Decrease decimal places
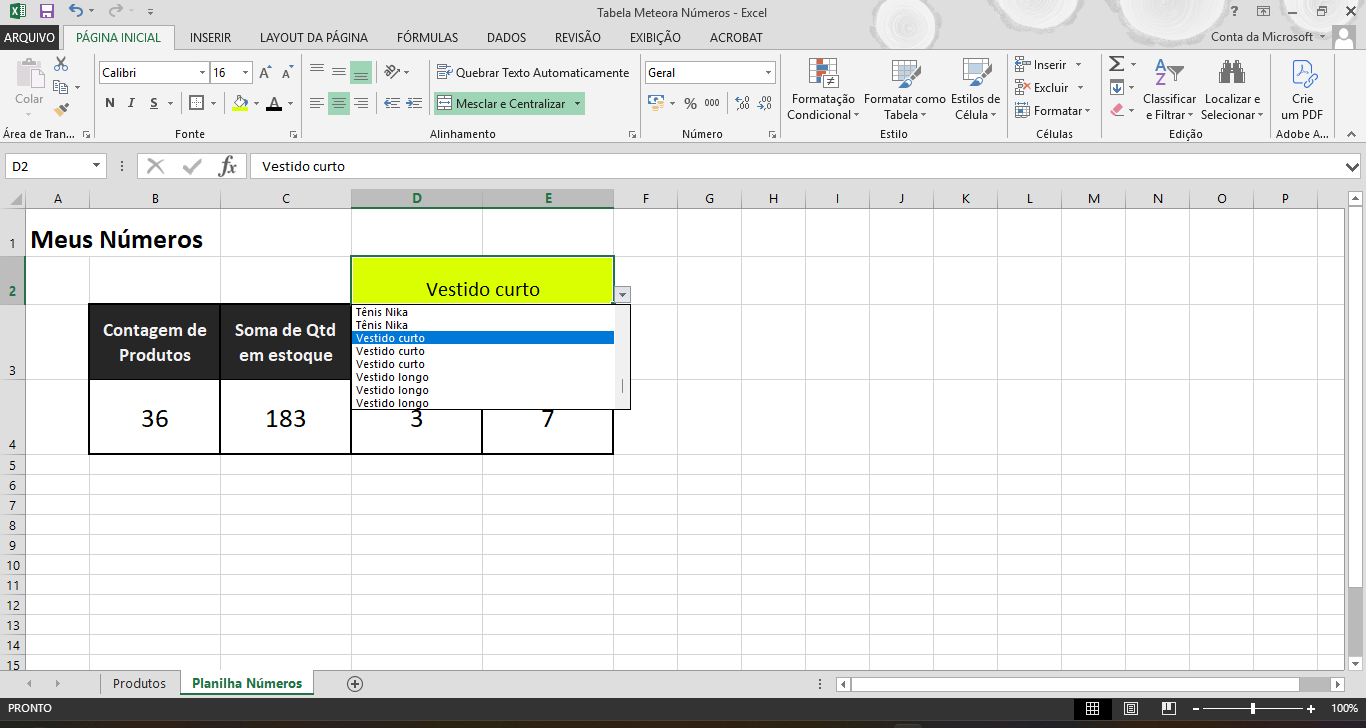1366x728 pixels. point(765,103)
